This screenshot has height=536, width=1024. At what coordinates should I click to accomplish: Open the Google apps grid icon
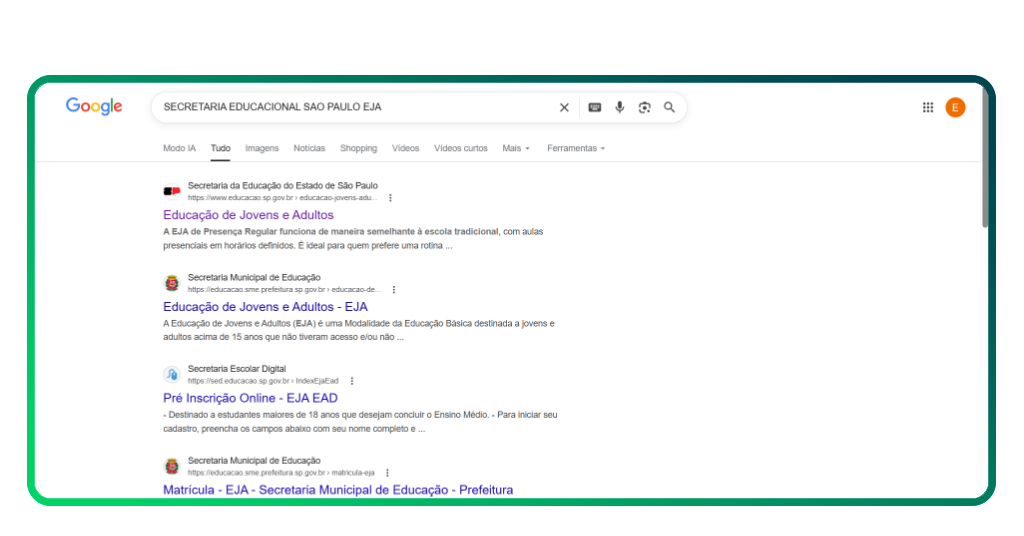click(928, 107)
